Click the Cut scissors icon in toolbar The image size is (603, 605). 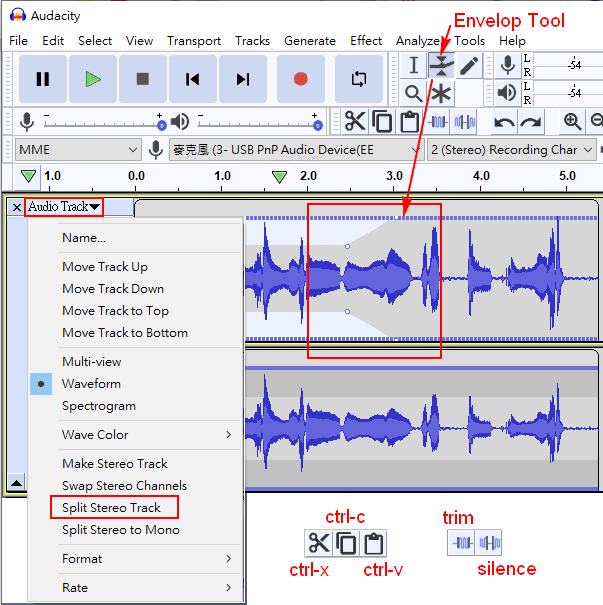click(355, 122)
